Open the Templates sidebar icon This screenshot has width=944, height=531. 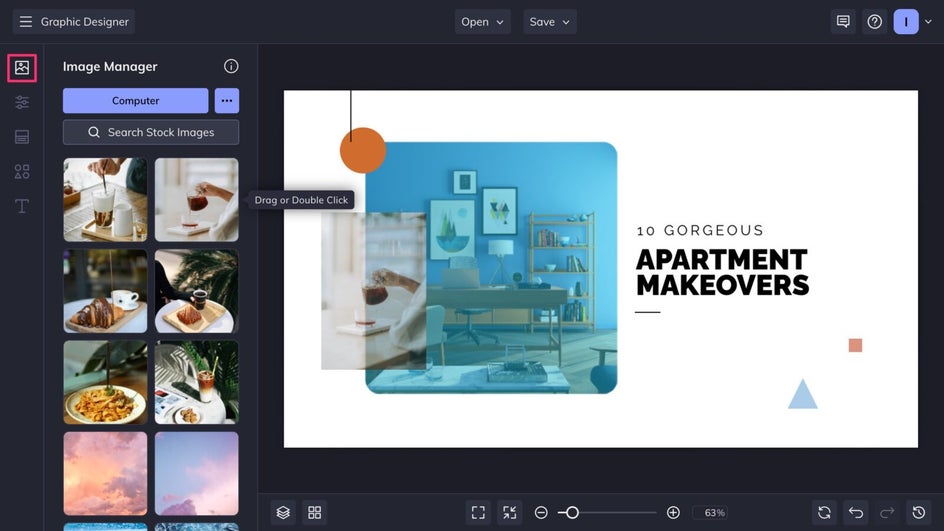(22, 137)
